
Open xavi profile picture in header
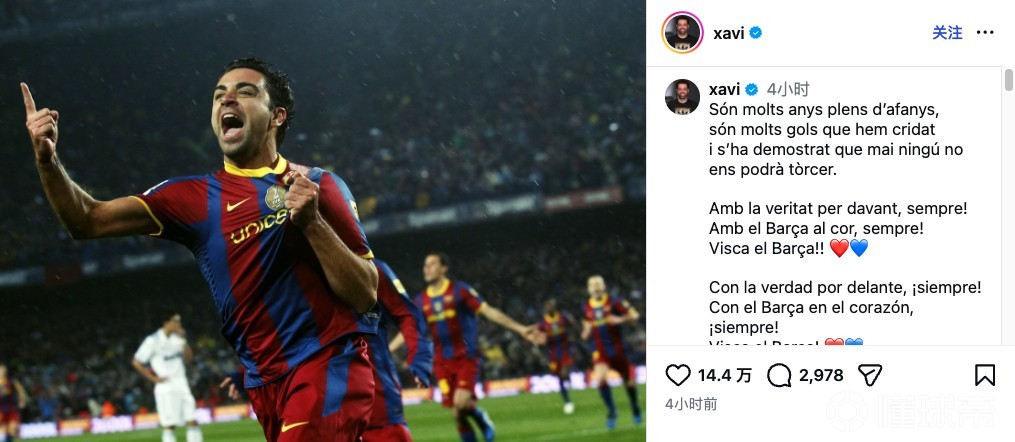[x=682, y=32]
